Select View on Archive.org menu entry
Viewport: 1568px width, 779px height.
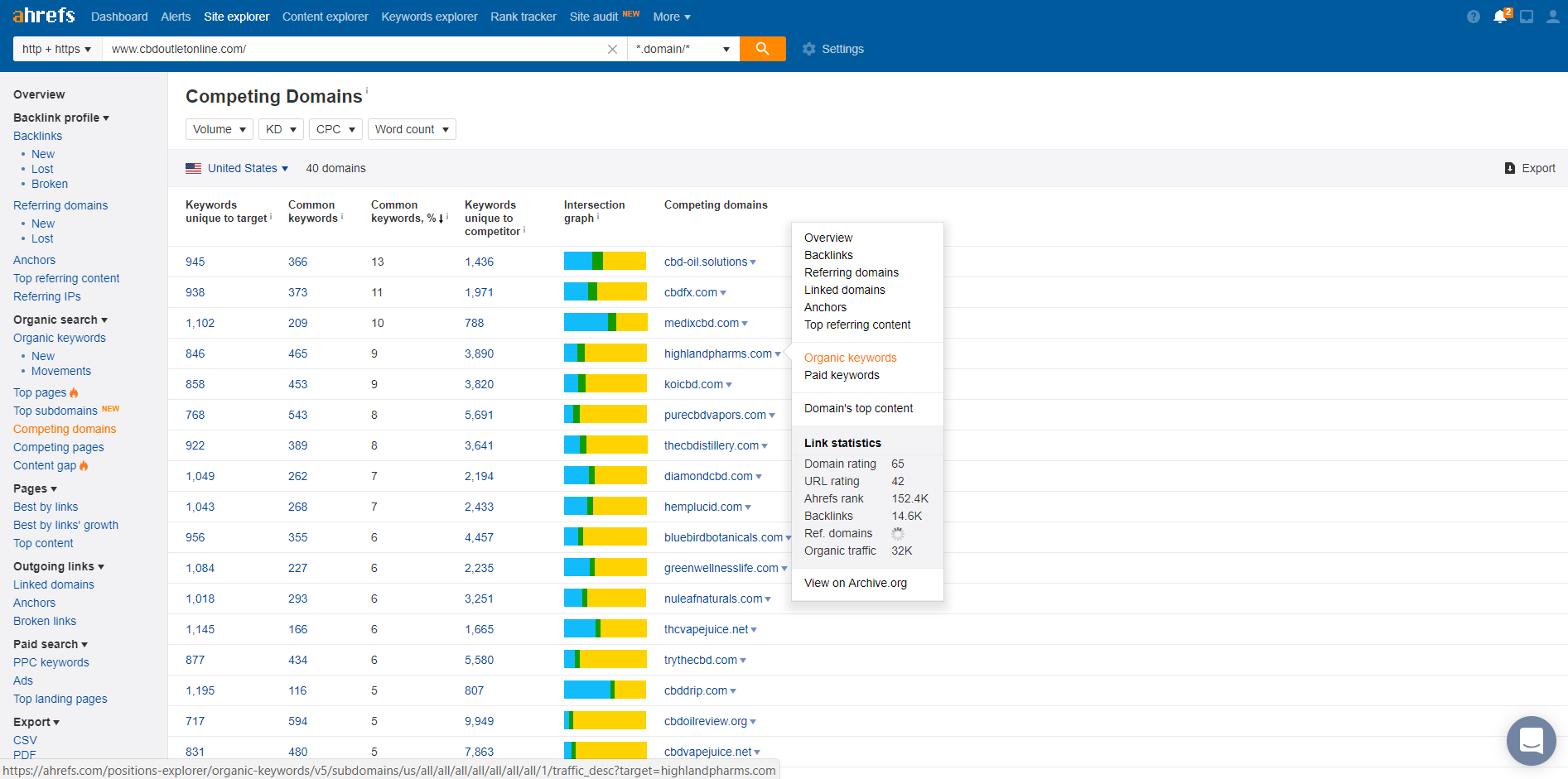[x=855, y=583]
